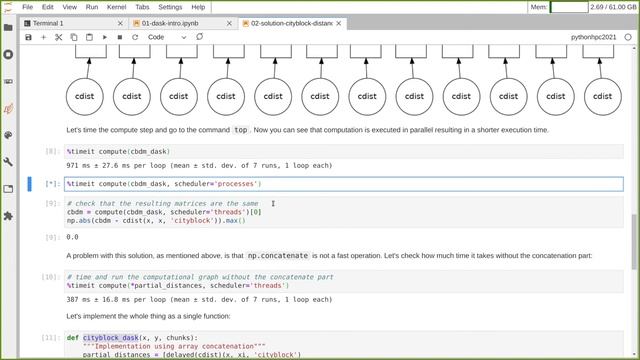Open the Run menu
Screen dimensions: 640x360
[92, 7]
